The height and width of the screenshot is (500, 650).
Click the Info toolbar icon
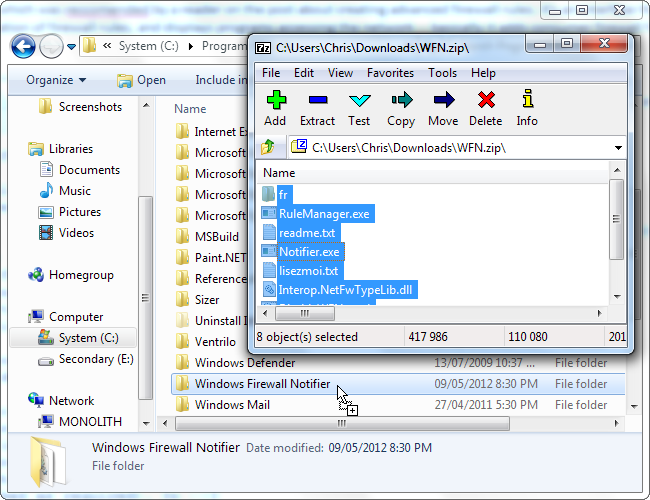(527, 100)
